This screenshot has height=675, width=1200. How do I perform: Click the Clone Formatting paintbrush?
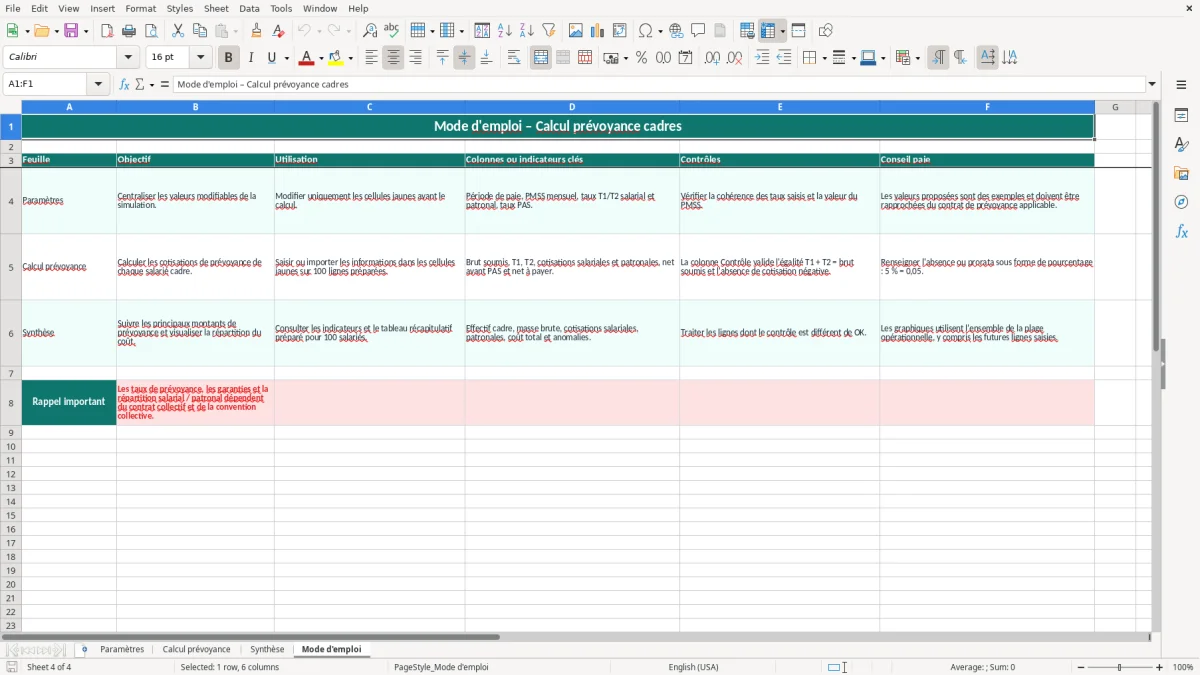click(x=257, y=31)
